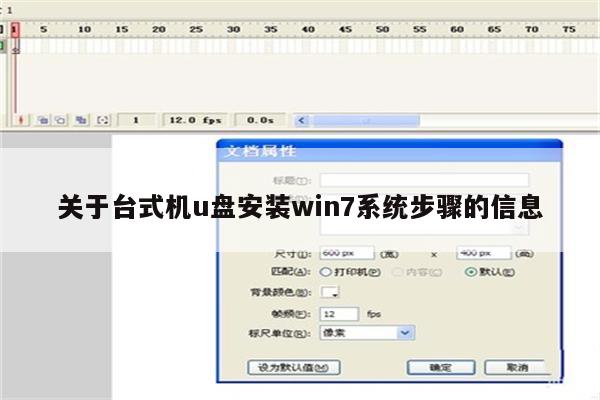Click the 取消 (Cancel) button
The height and width of the screenshot is (400, 600).
point(516,367)
